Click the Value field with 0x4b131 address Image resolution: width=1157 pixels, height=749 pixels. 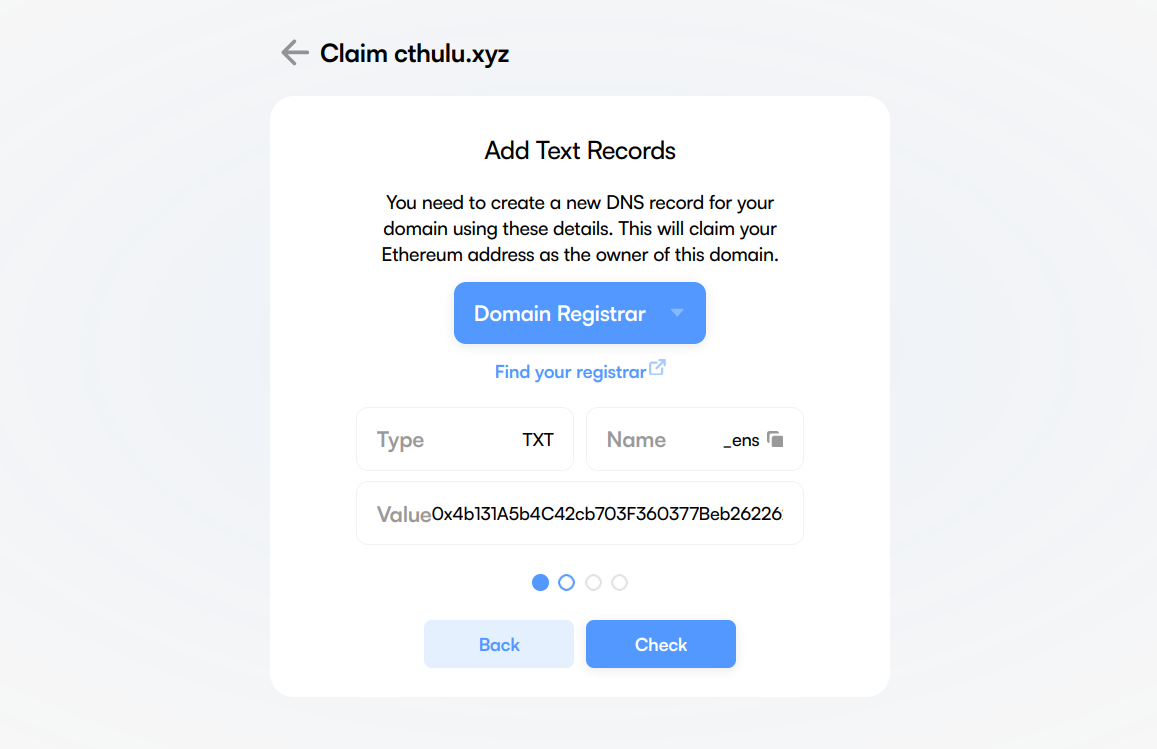click(x=580, y=514)
